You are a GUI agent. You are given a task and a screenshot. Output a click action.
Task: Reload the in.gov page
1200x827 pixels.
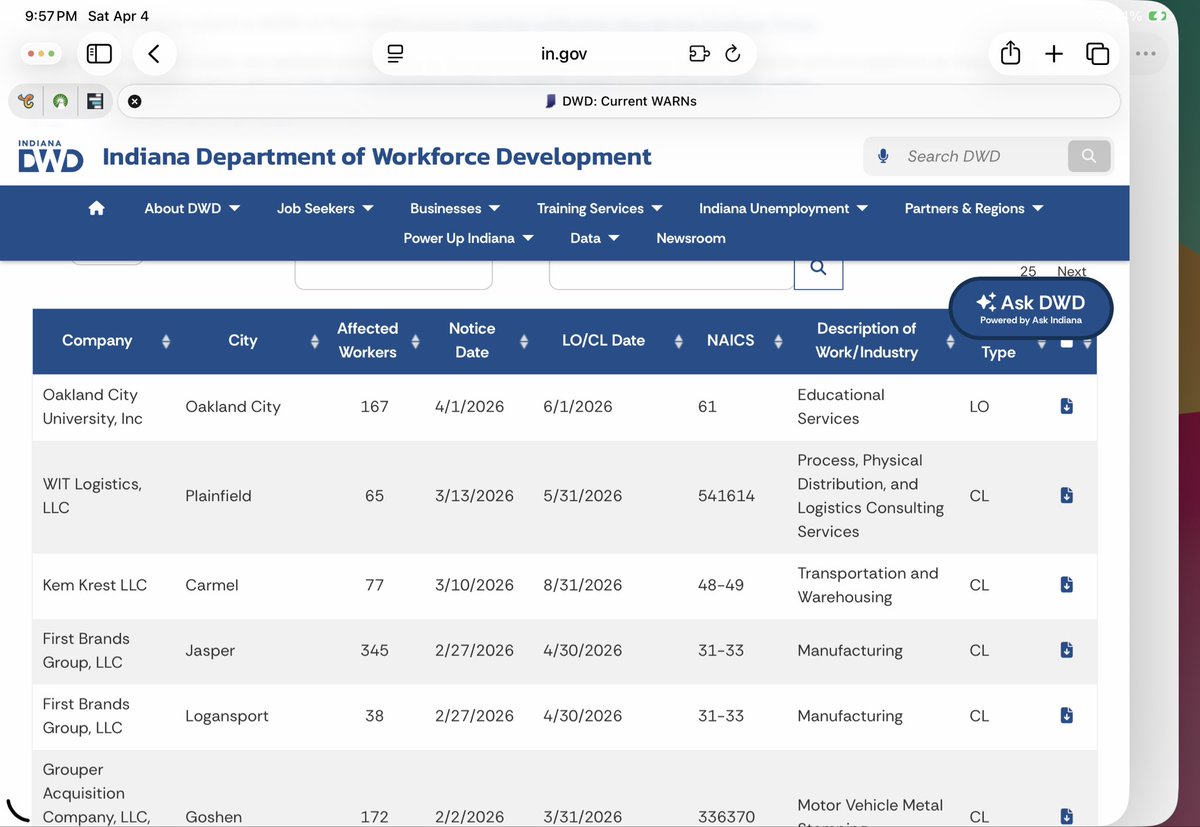pos(733,54)
